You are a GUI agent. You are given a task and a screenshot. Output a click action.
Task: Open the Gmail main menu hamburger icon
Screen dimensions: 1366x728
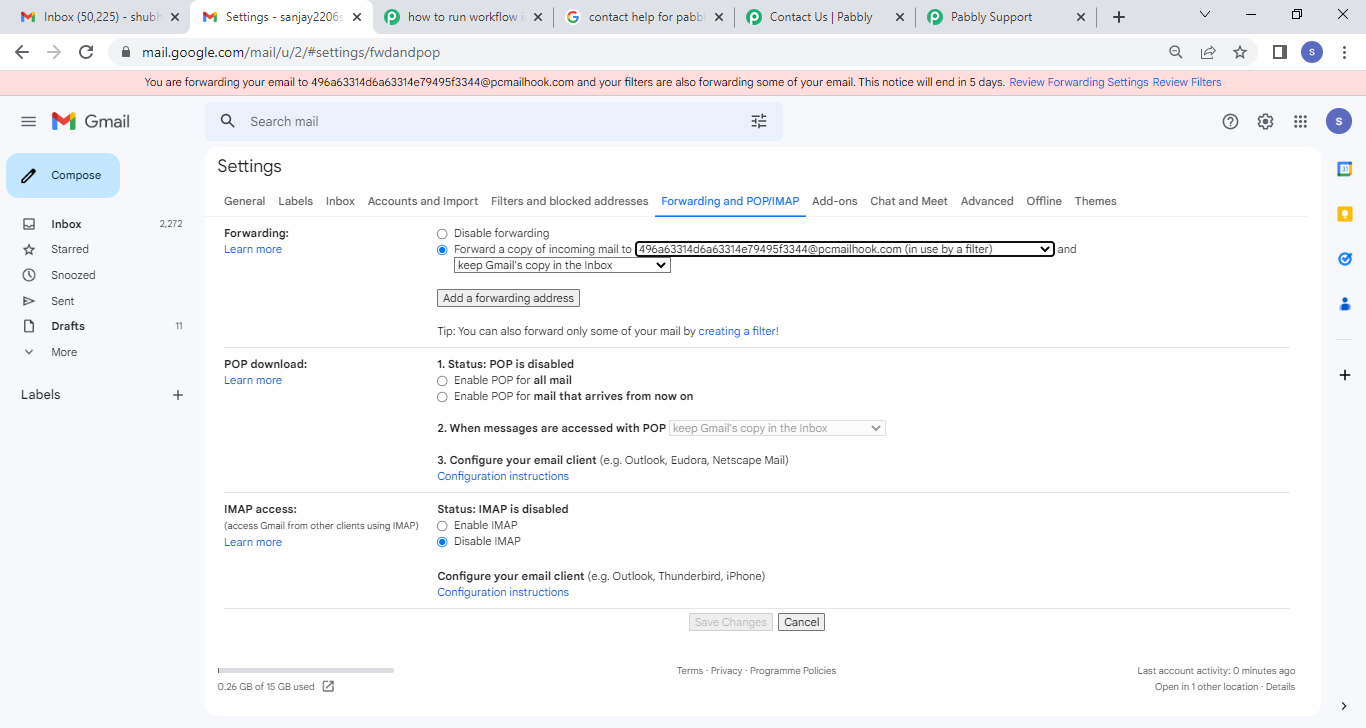(x=28, y=121)
